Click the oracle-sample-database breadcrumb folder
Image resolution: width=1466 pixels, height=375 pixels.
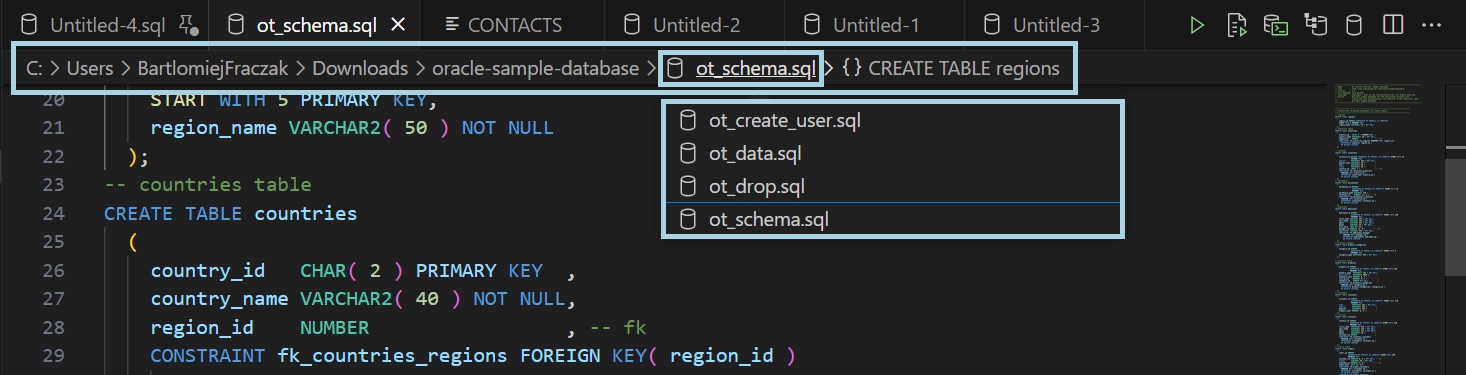click(x=535, y=69)
